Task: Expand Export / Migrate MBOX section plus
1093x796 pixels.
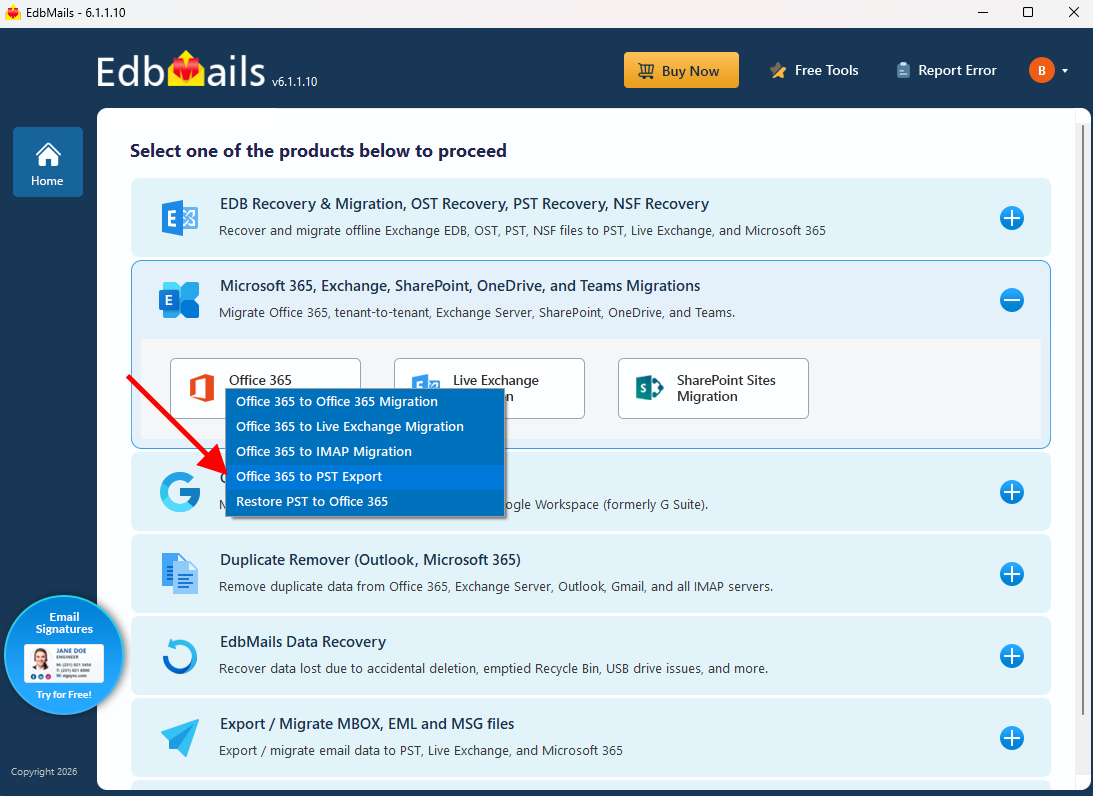Action: coord(1011,738)
